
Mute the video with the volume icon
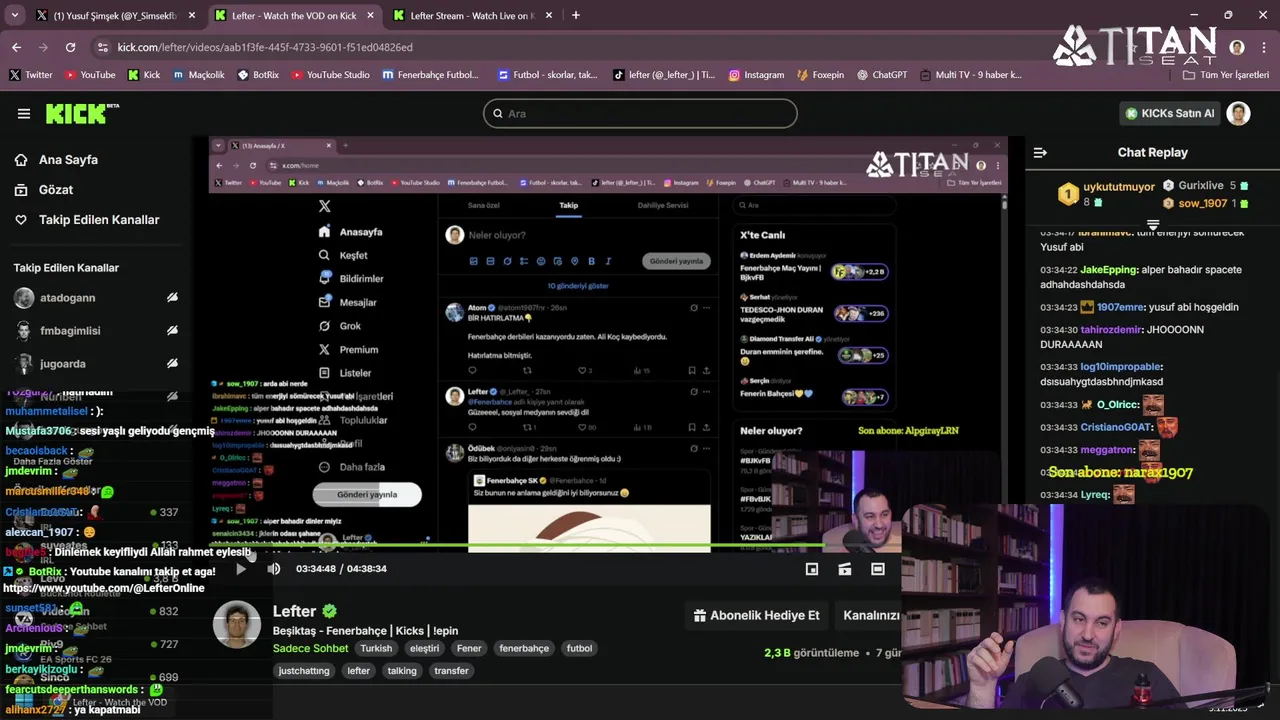point(274,569)
